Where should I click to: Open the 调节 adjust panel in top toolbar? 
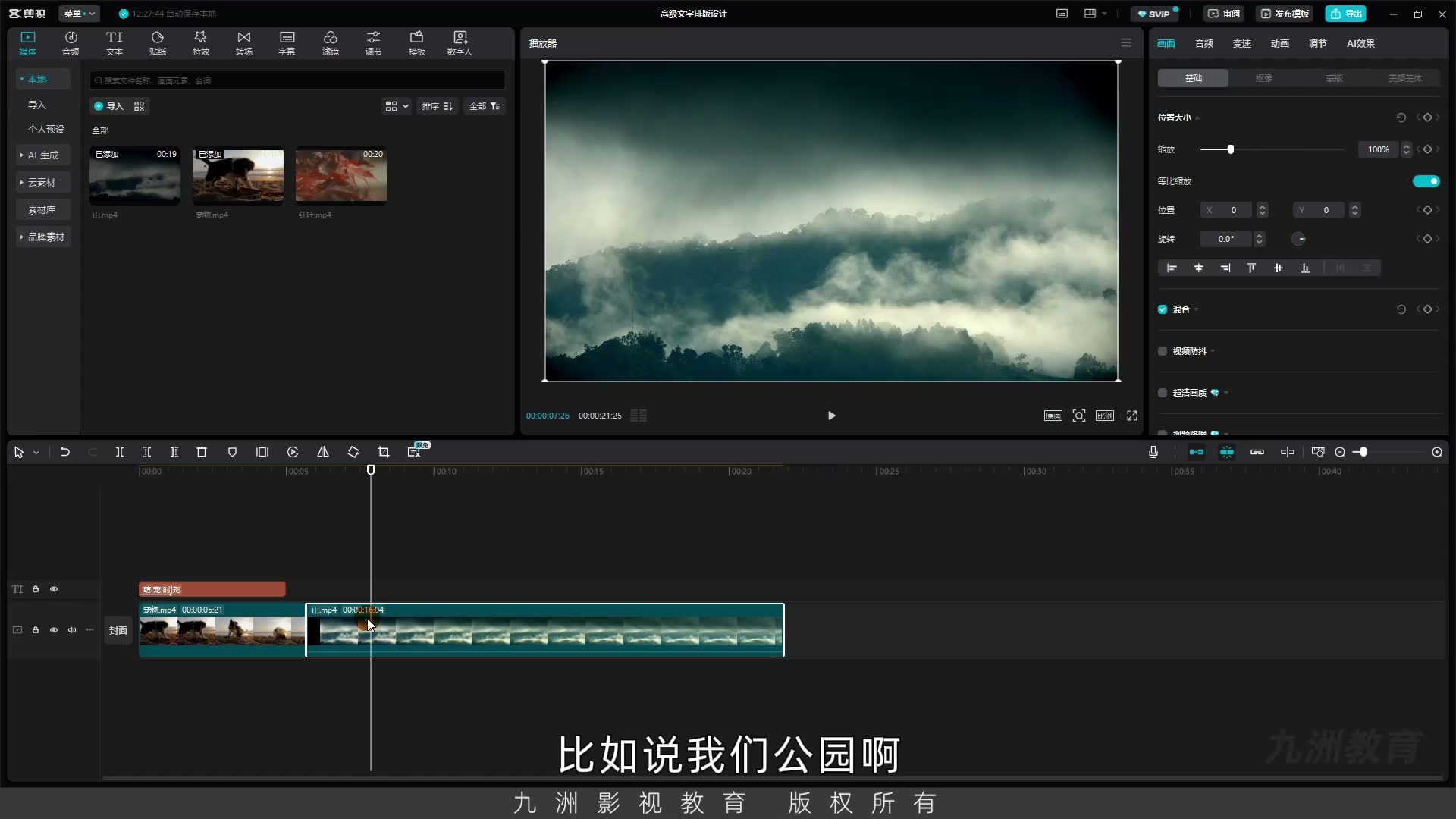(373, 43)
